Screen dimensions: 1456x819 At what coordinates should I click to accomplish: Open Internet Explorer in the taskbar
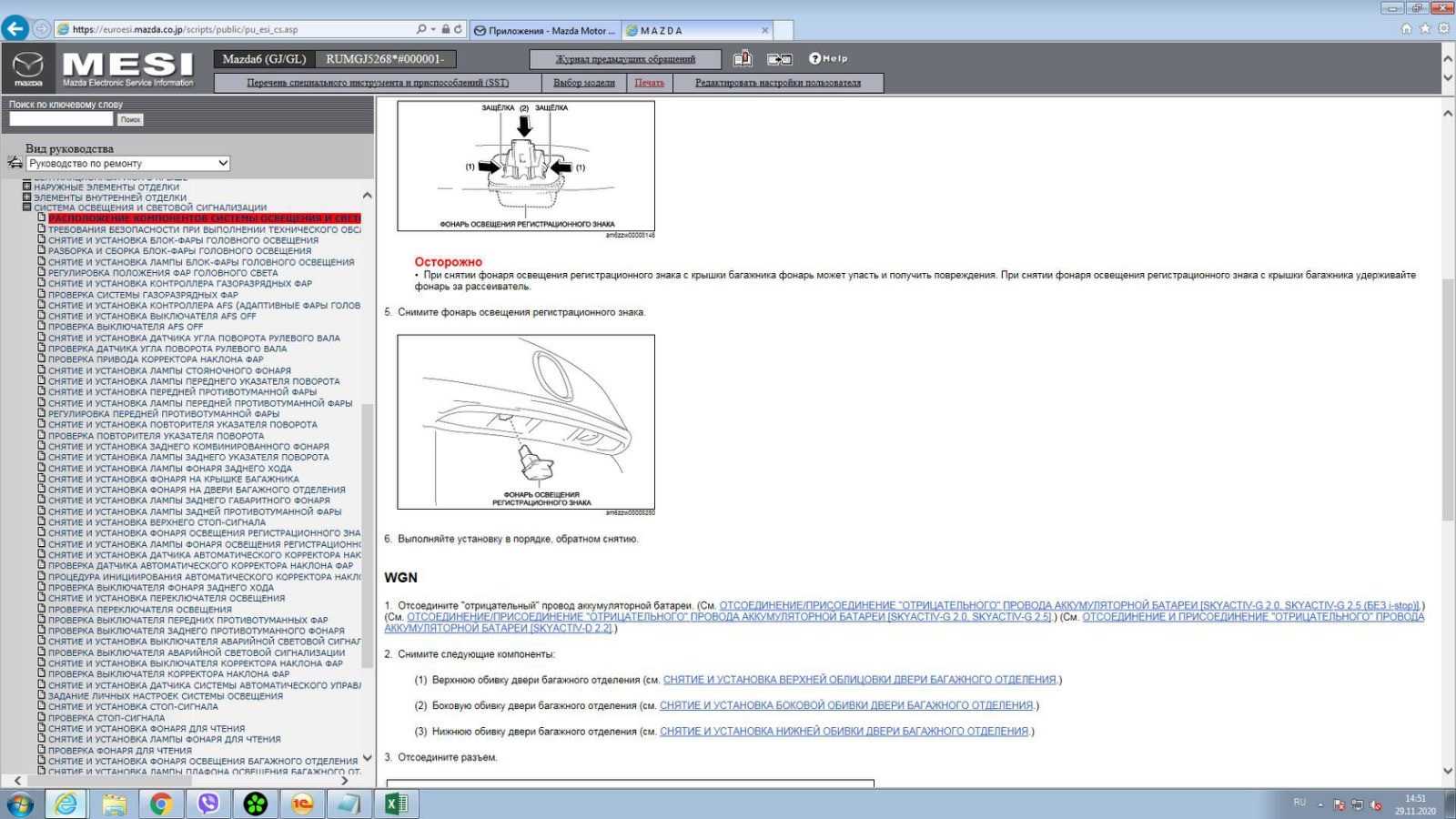pos(66,804)
